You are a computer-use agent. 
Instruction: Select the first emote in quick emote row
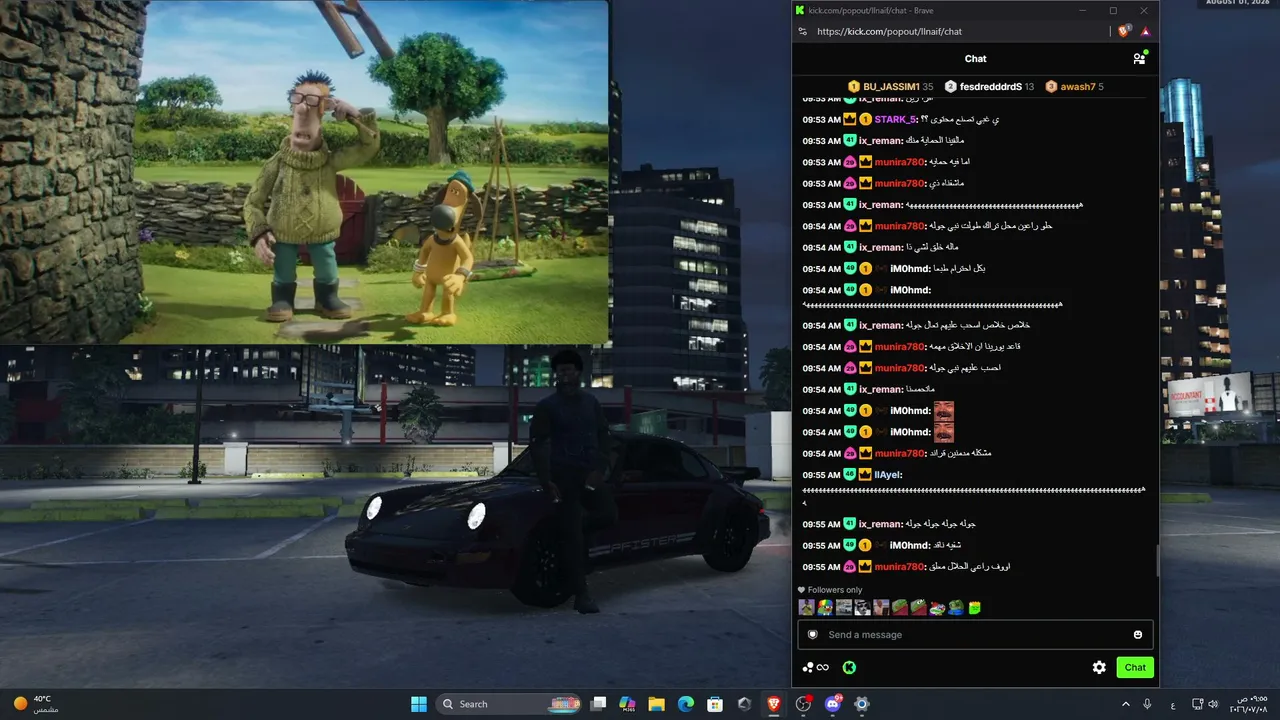point(806,607)
